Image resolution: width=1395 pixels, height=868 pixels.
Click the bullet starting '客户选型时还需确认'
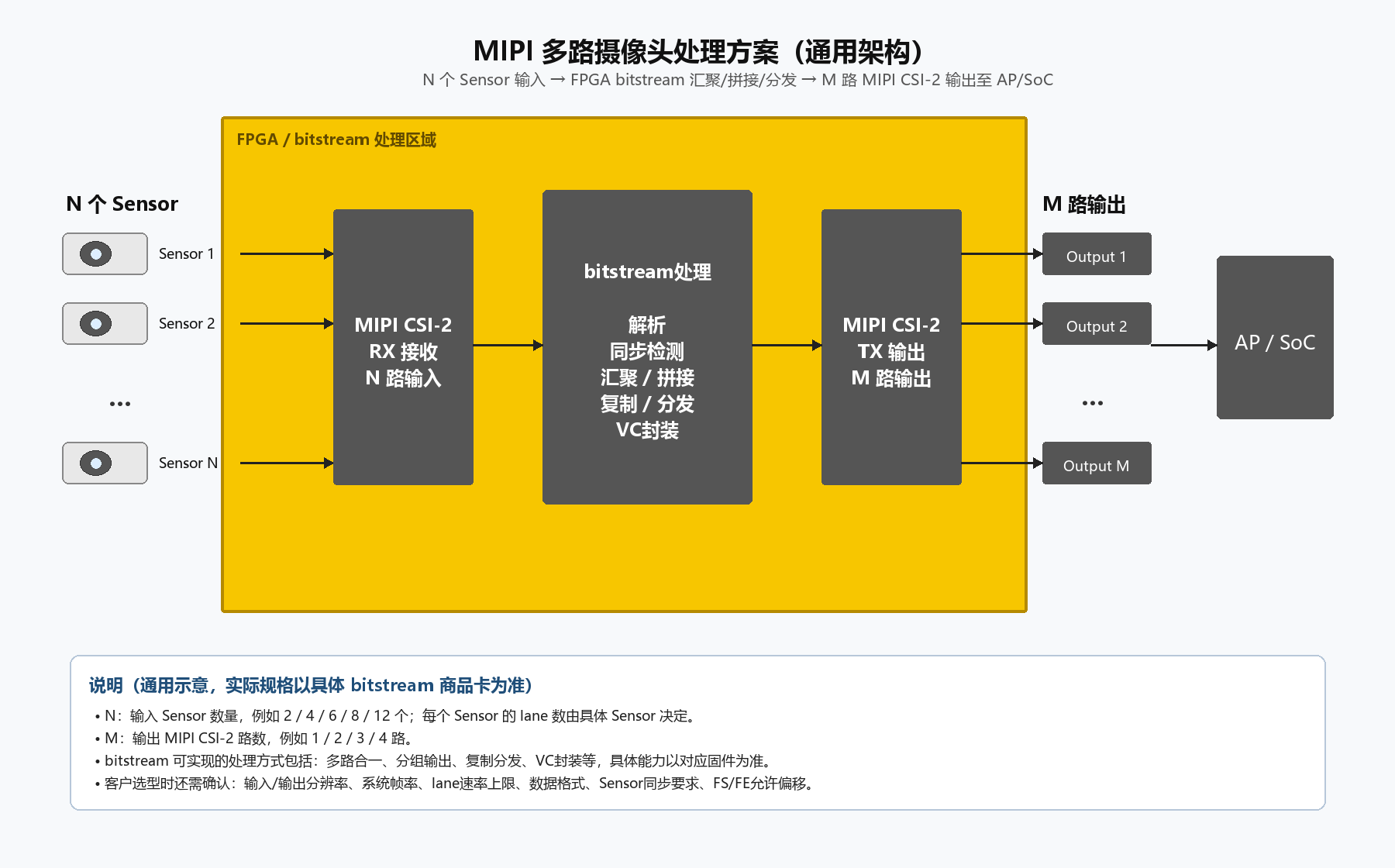click(x=455, y=784)
